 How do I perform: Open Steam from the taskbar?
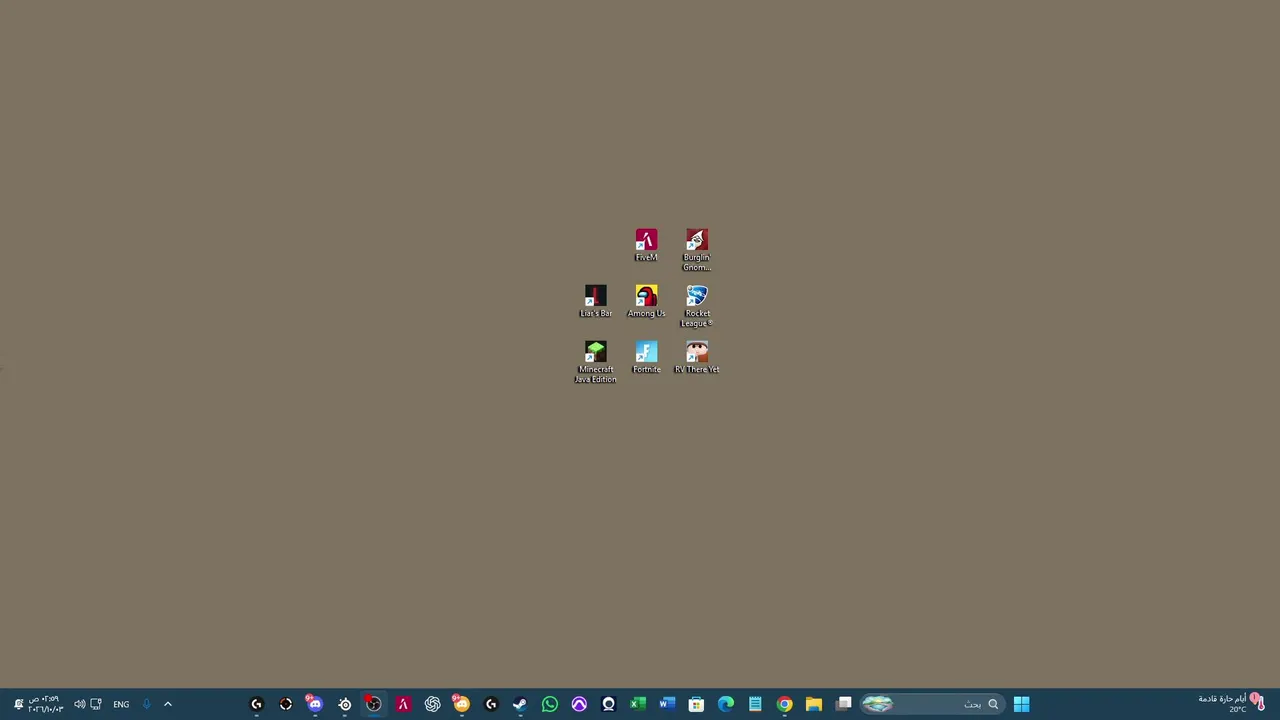click(x=520, y=704)
